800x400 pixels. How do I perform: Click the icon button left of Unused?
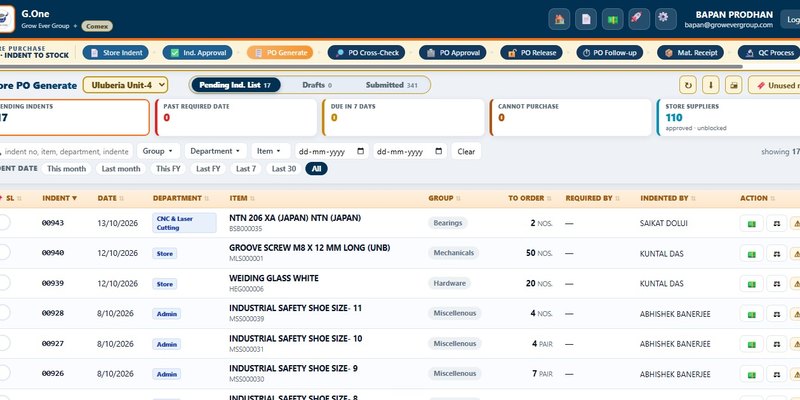point(734,85)
